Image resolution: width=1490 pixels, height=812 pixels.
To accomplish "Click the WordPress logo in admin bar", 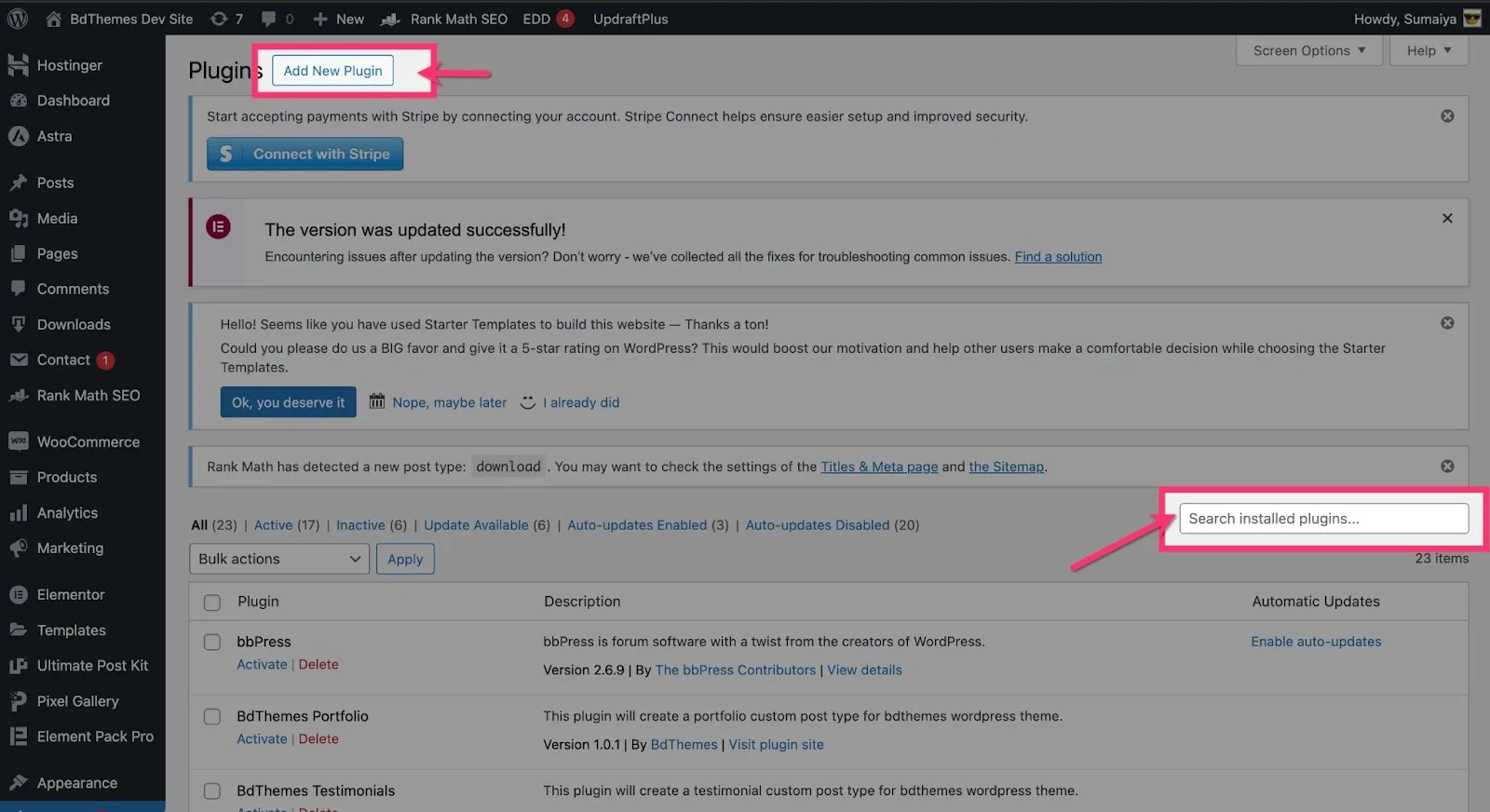I will 18,19.
